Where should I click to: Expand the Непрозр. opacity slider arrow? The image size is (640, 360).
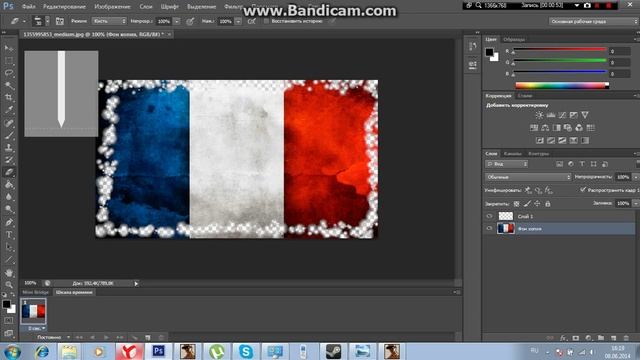(177, 21)
